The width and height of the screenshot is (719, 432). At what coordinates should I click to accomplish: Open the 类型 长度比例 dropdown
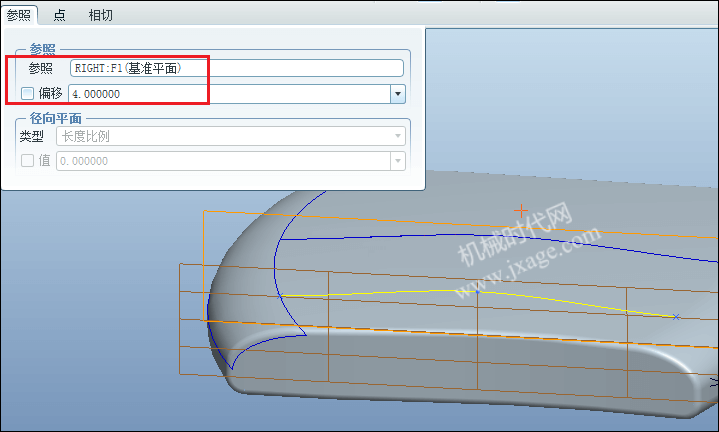click(231, 136)
